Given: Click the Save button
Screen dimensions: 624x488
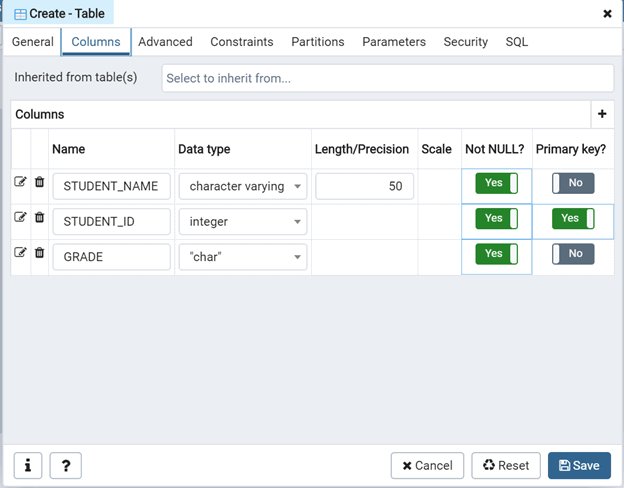Looking at the screenshot, I should [579, 465].
